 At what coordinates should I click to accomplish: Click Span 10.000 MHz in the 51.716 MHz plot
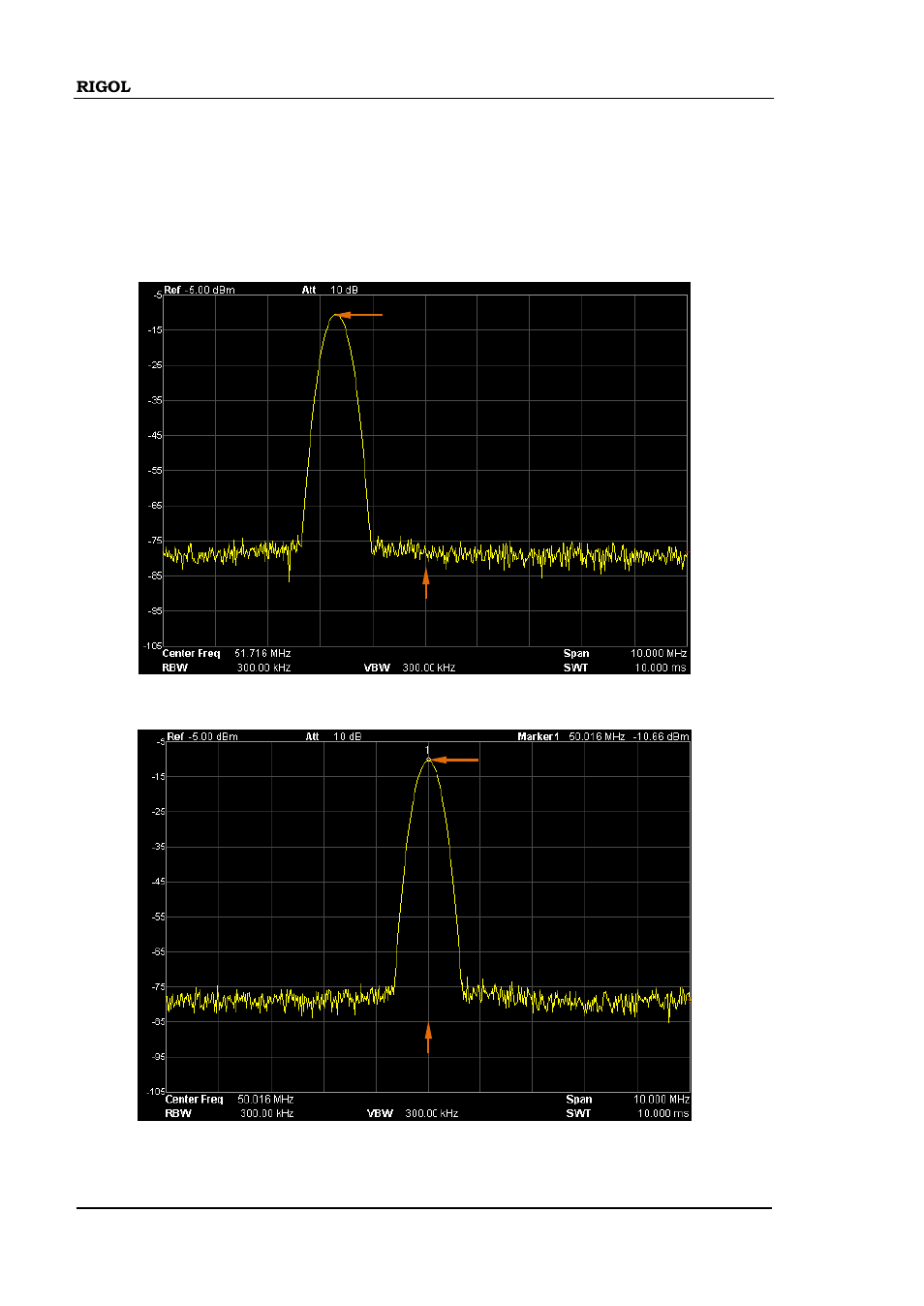click(626, 654)
